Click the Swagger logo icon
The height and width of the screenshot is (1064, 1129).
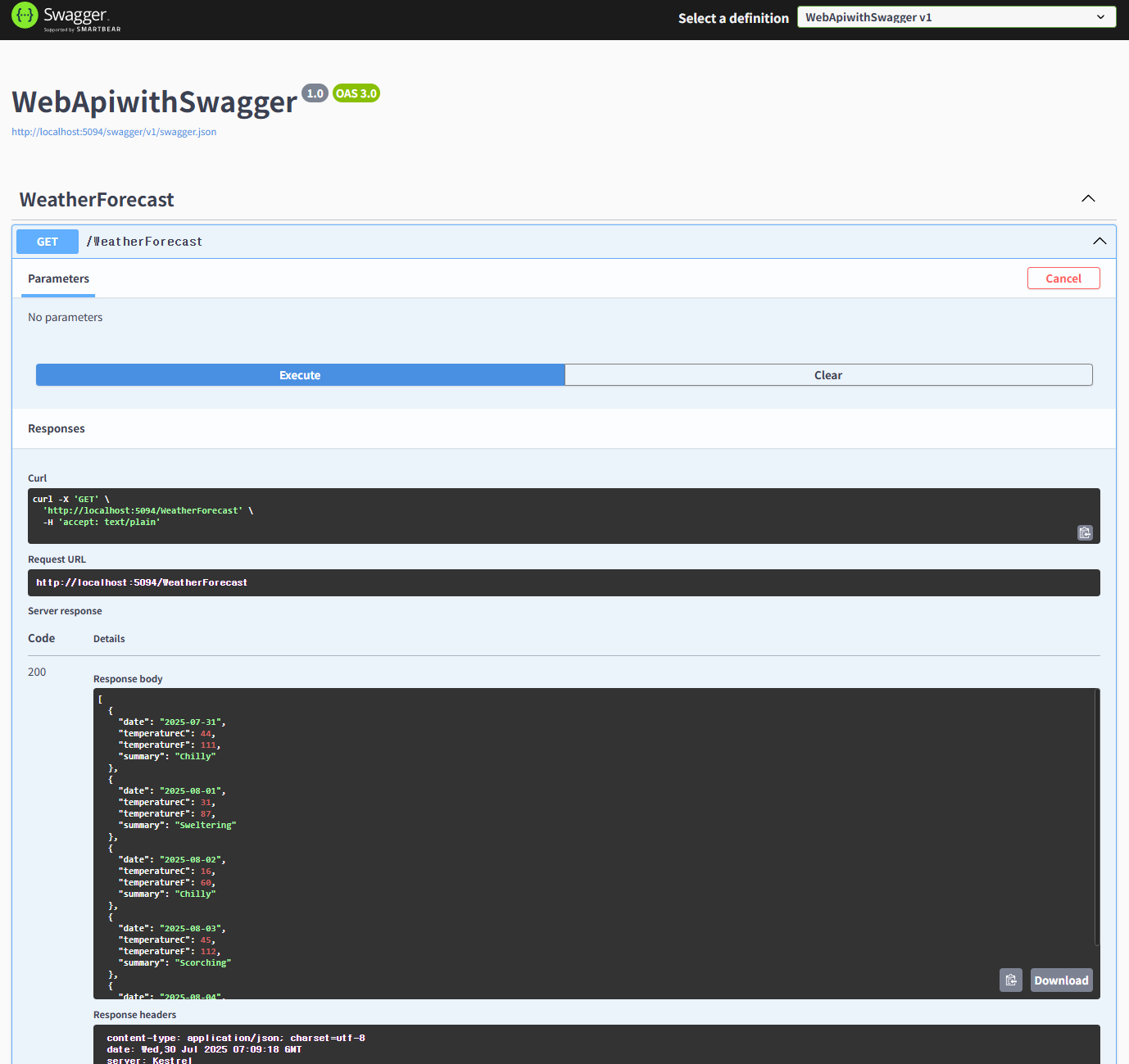click(x=25, y=15)
